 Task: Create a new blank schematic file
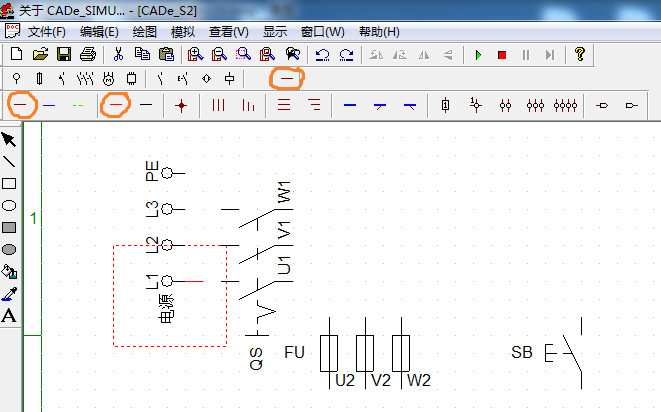[x=16, y=54]
